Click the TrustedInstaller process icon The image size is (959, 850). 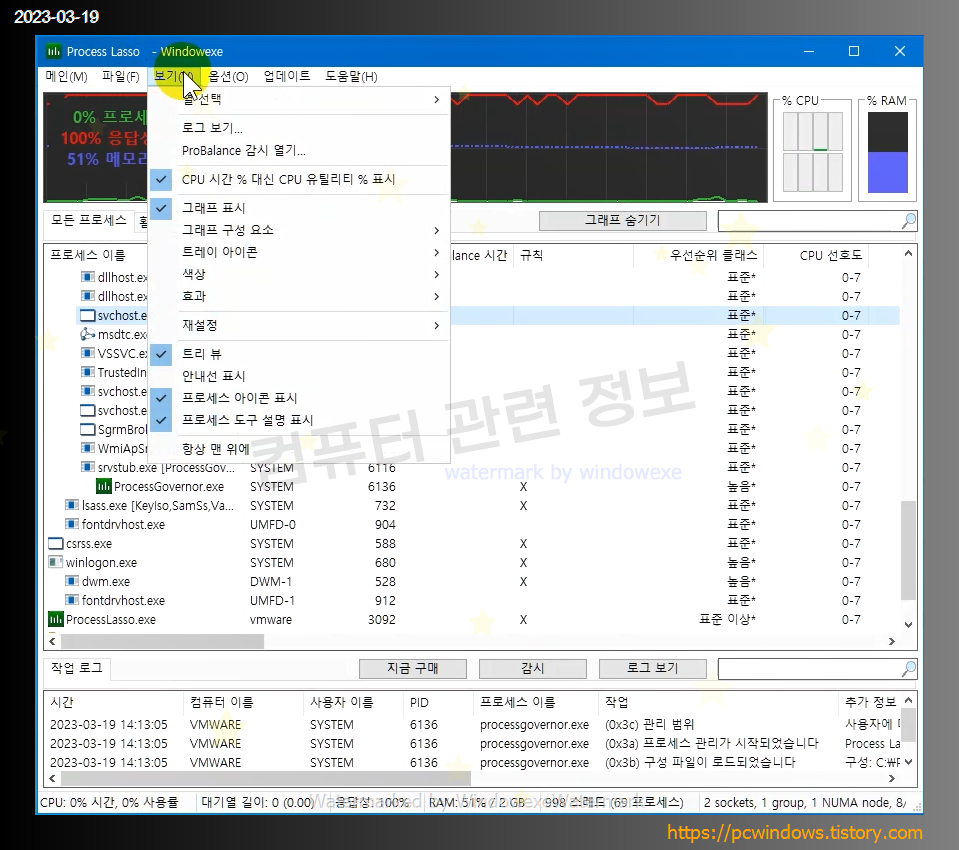click(87, 372)
